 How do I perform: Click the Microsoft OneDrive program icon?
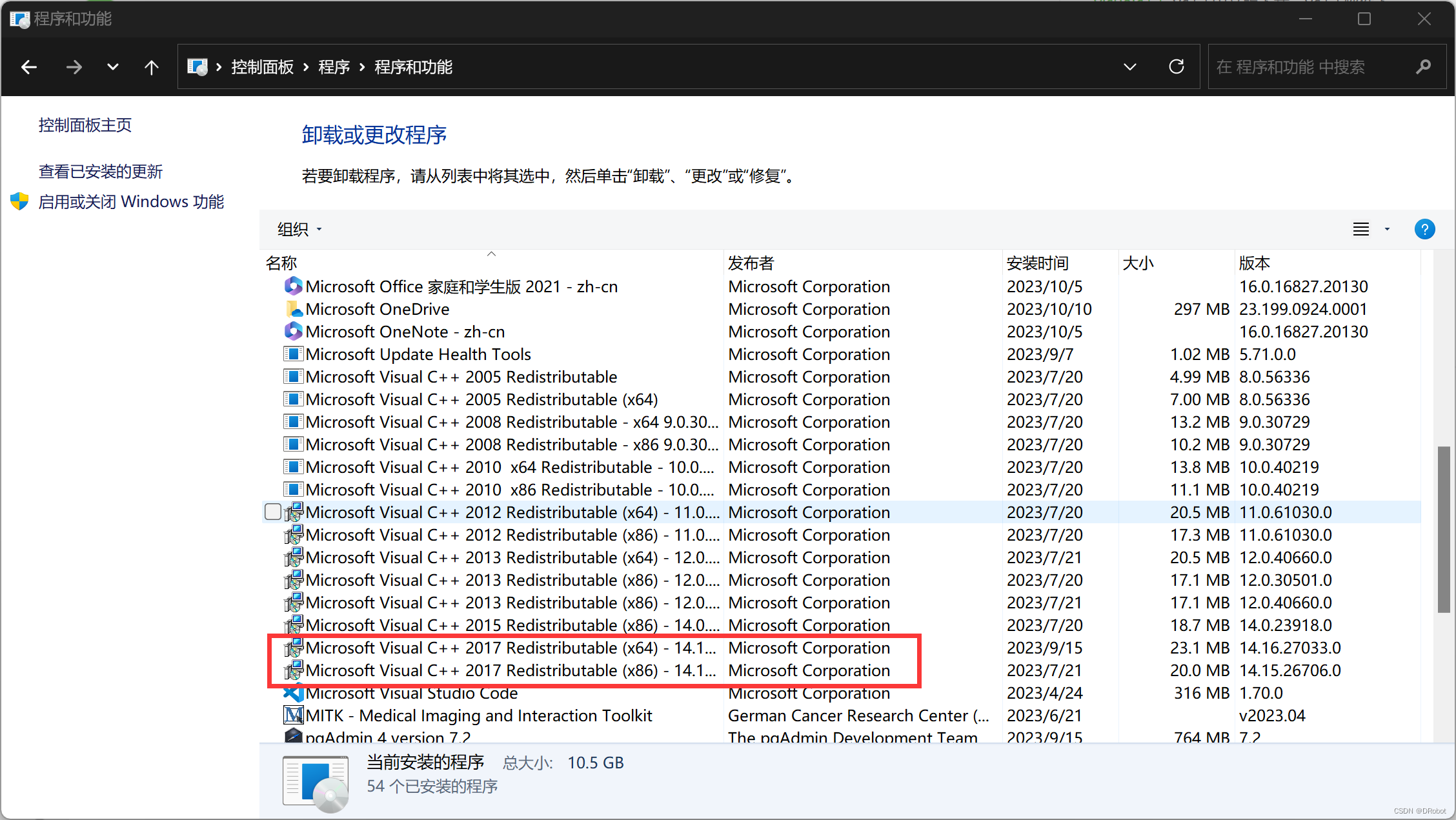[x=293, y=309]
